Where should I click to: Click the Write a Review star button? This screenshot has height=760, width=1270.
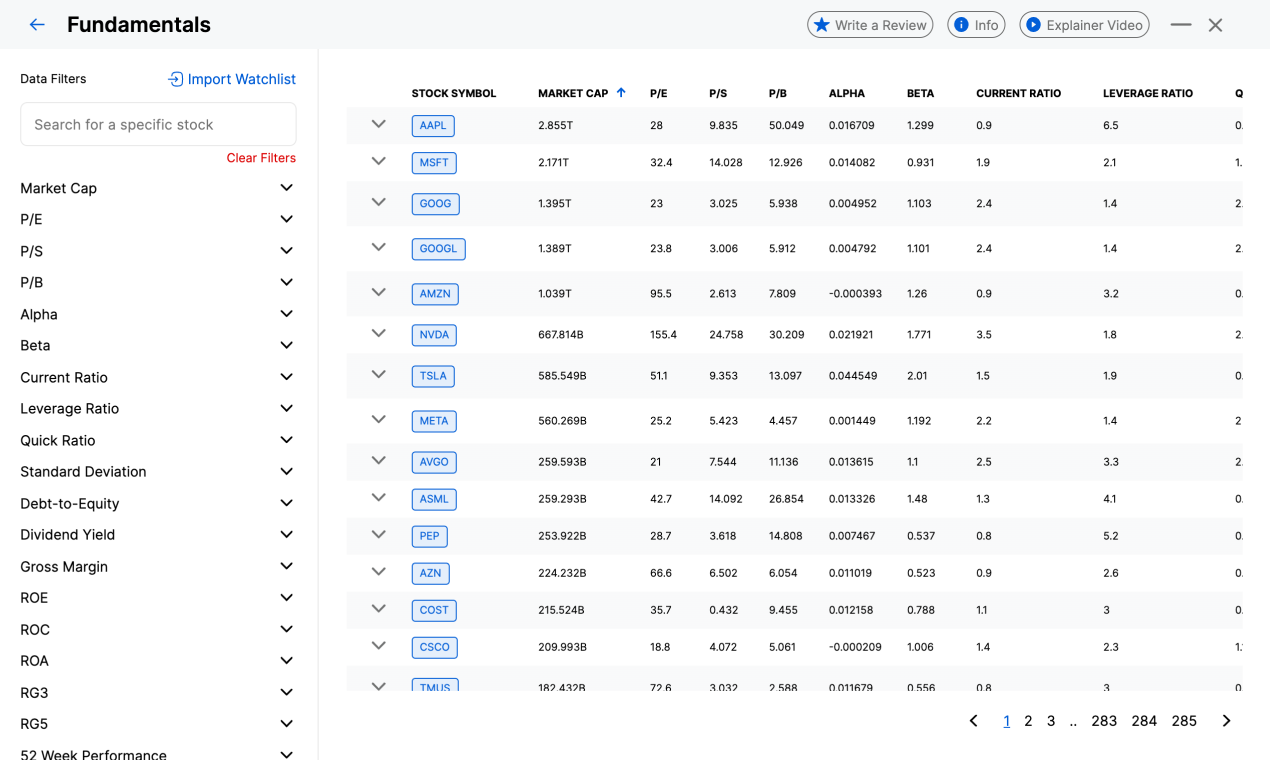click(870, 25)
